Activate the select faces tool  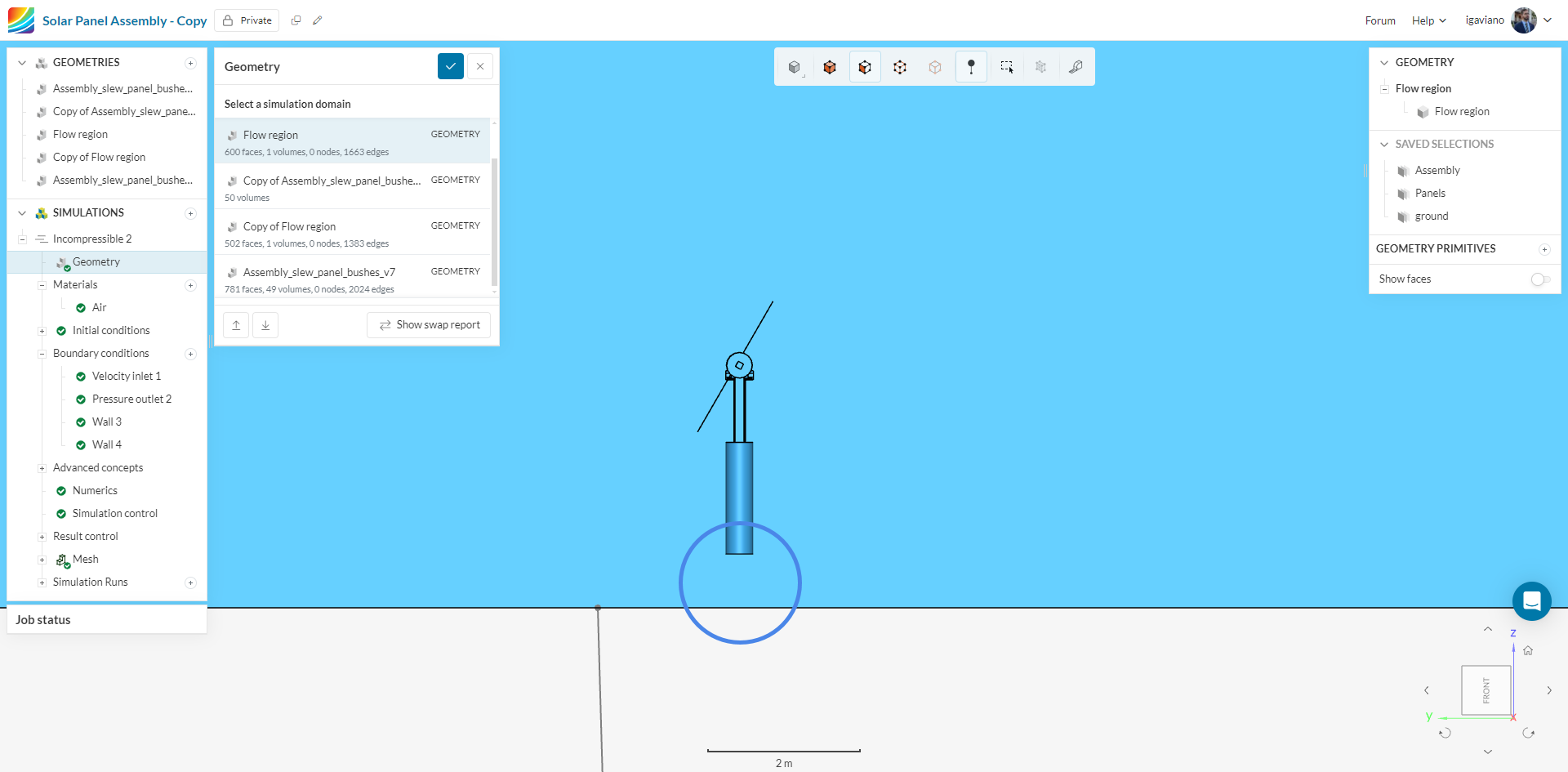[865, 67]
